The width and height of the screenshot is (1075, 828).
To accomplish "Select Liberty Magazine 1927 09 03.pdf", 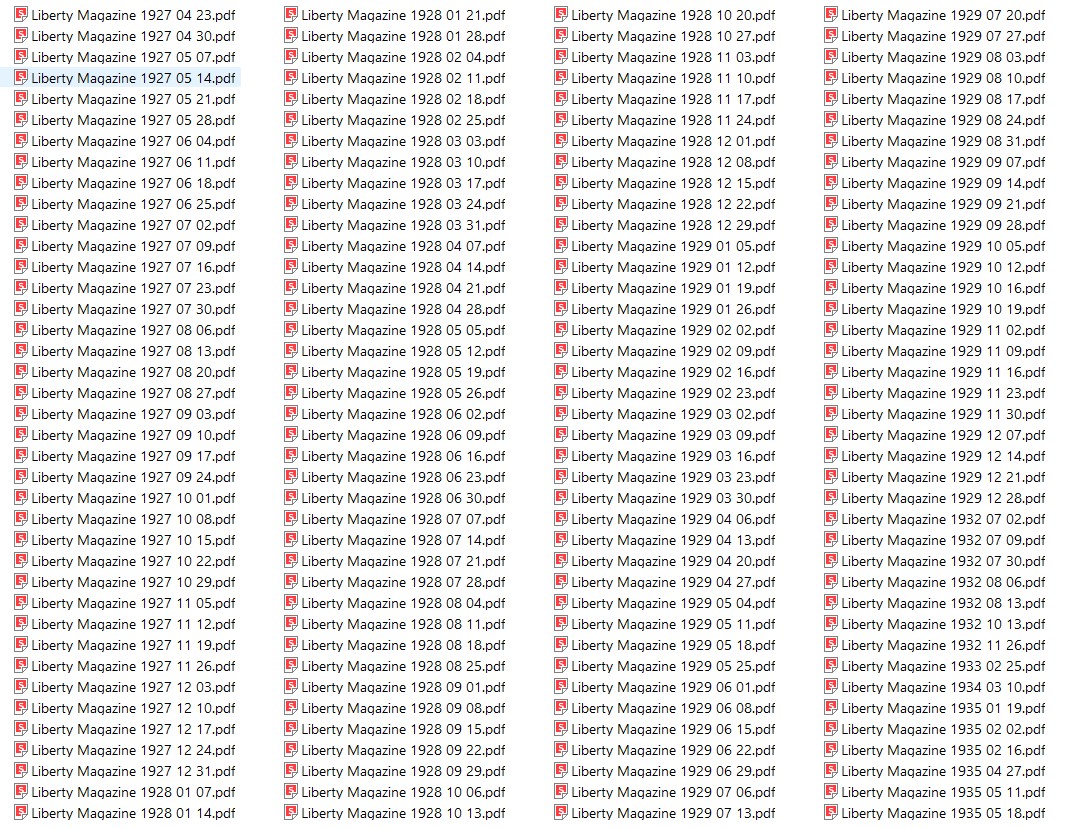I will tap(125, 414).
